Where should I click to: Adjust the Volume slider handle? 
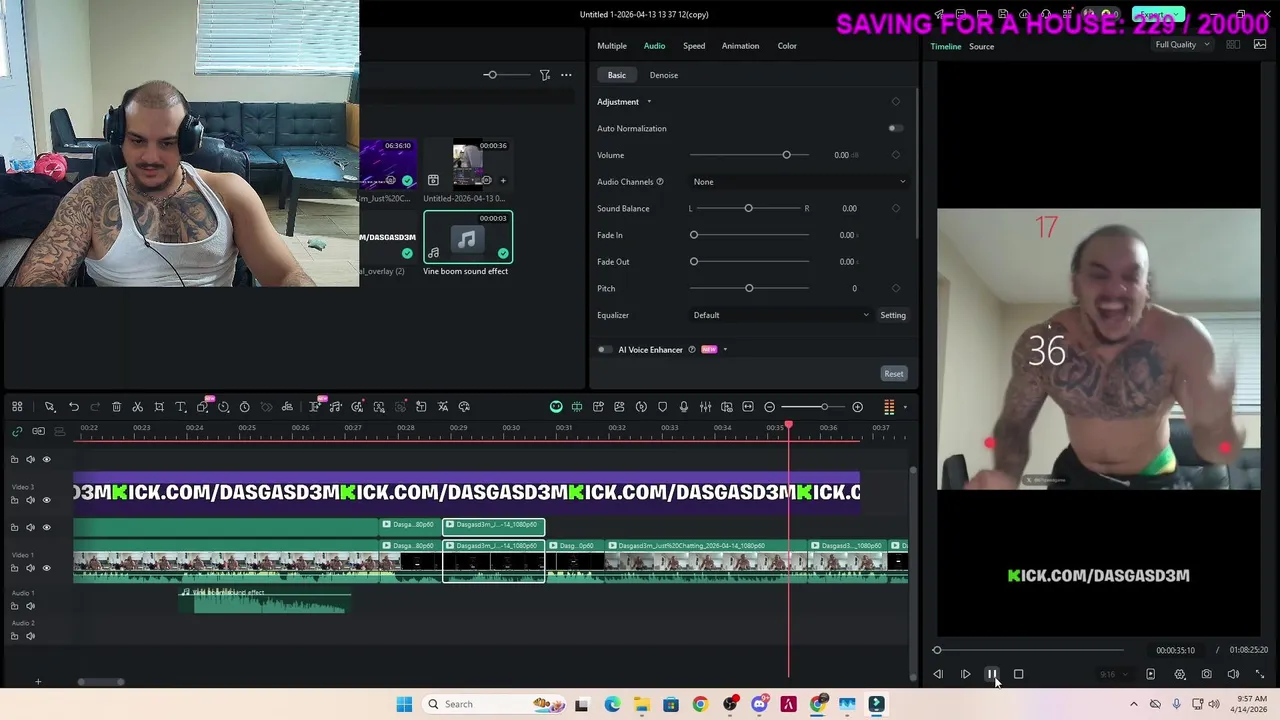(x=786, y=155)
